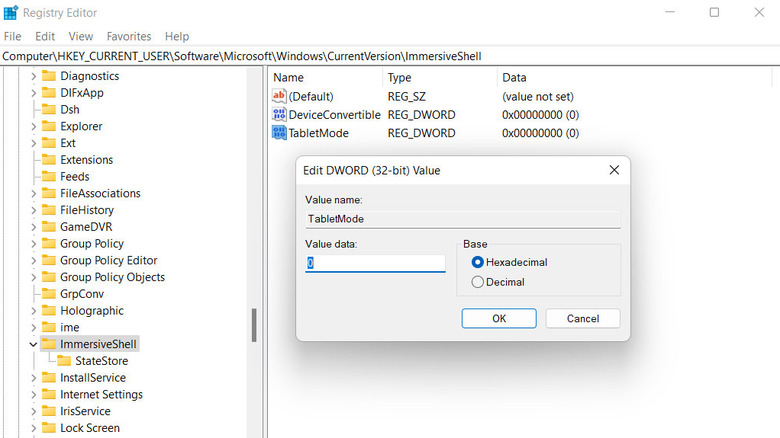The image size is (780, 438).
Task: Click the Explorer folder icon
Action: (49, 126)
